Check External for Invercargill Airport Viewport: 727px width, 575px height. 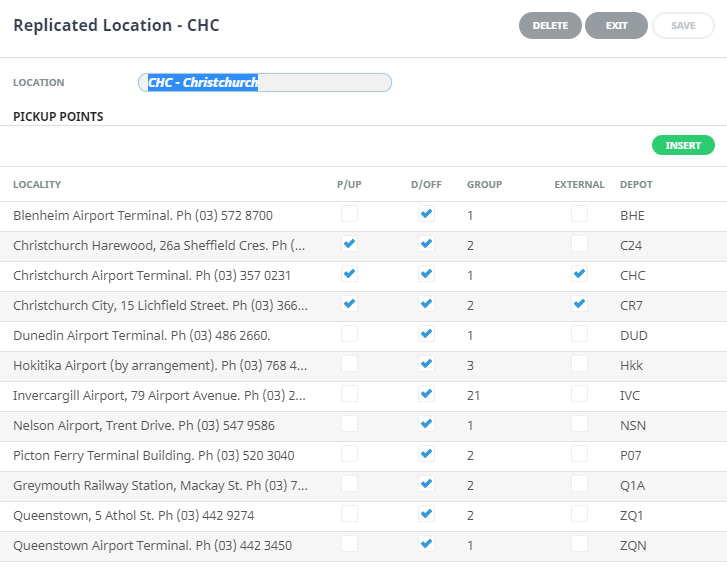point(579,394)
